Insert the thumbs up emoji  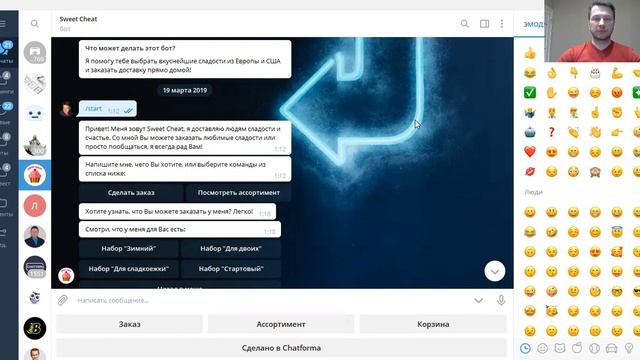pos(530,53)
